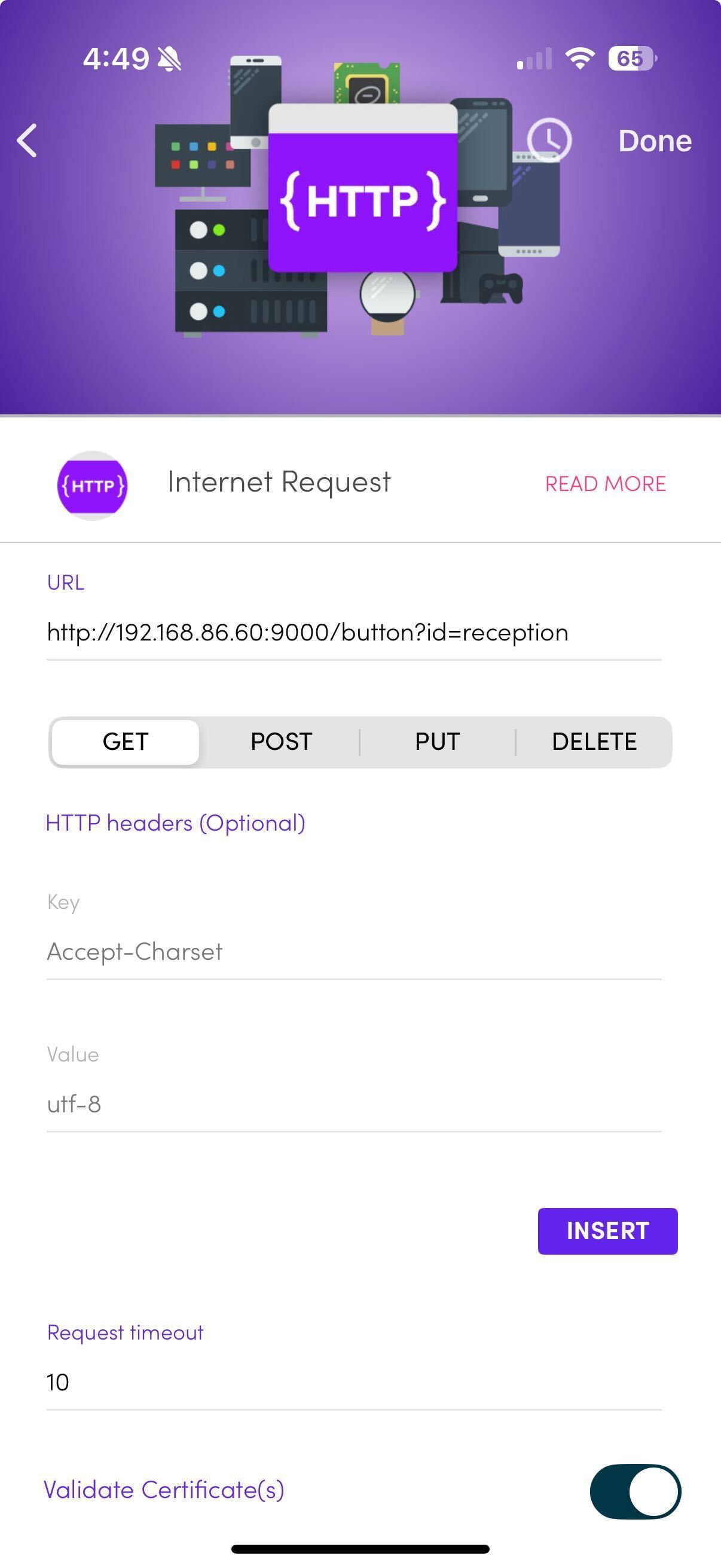This screenshot has height=1568, width=721.
Task: Tap the silent mode bell icon
Action: coord(169,59)
